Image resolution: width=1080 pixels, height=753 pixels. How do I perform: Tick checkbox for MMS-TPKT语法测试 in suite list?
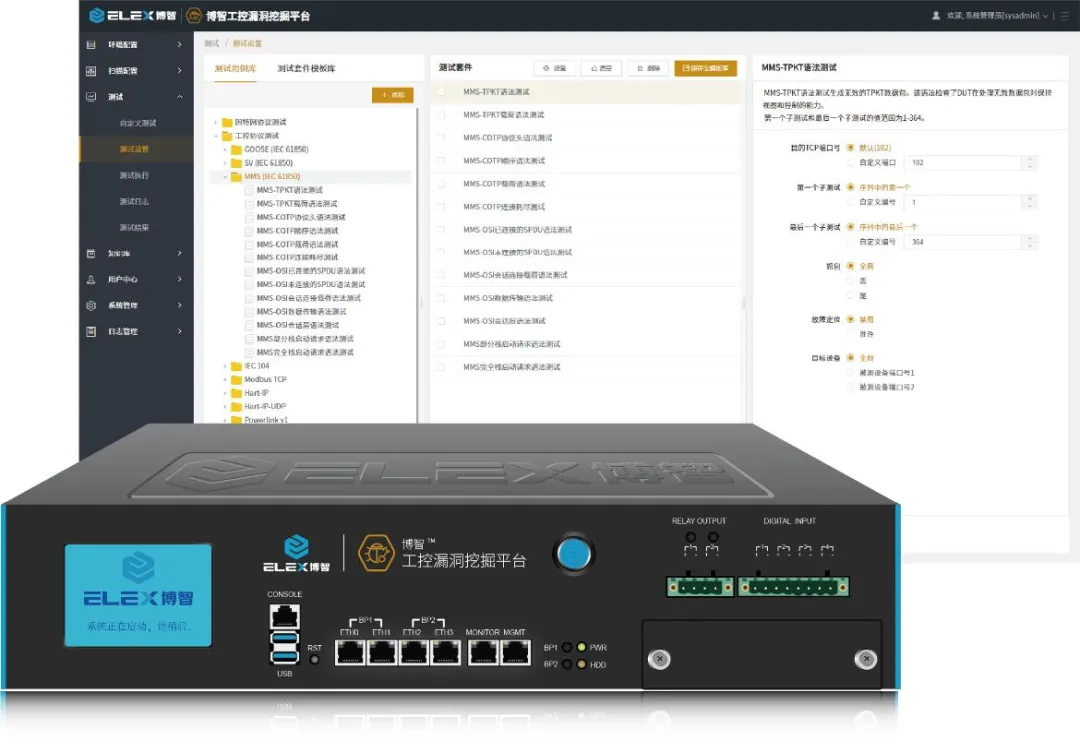(x=441, y=92)
